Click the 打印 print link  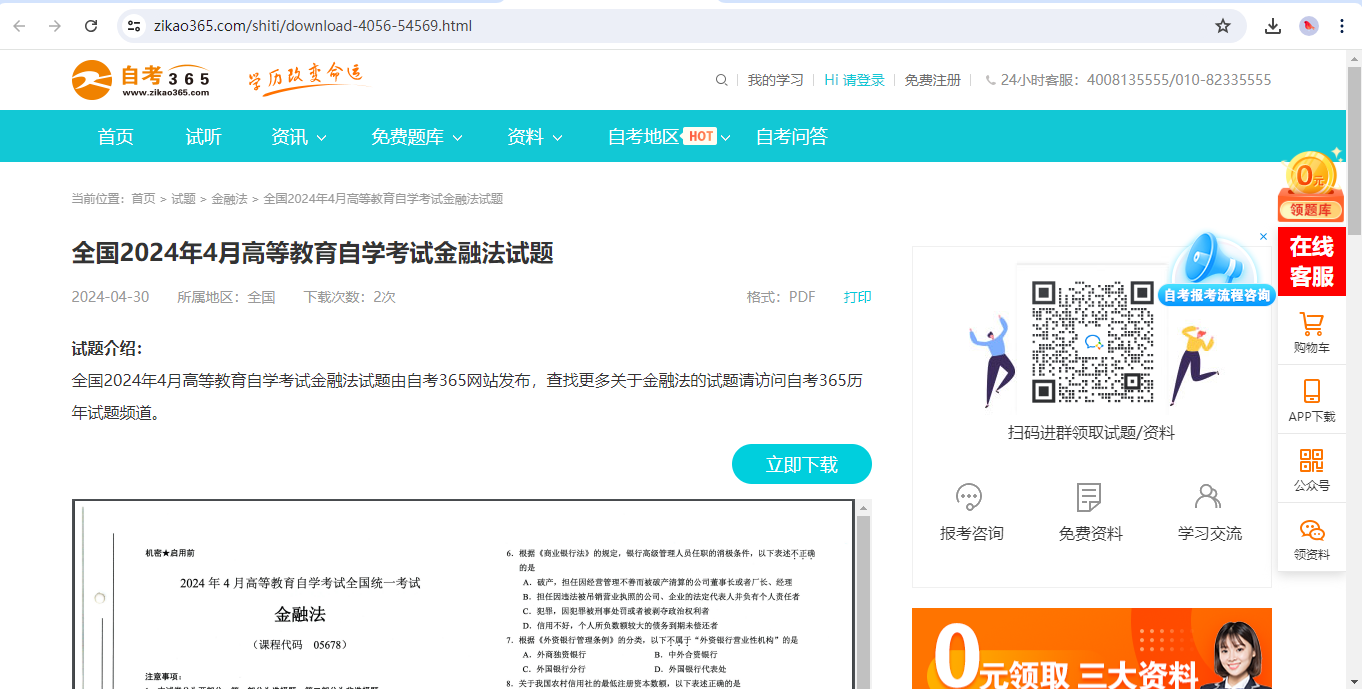(857, 297)
